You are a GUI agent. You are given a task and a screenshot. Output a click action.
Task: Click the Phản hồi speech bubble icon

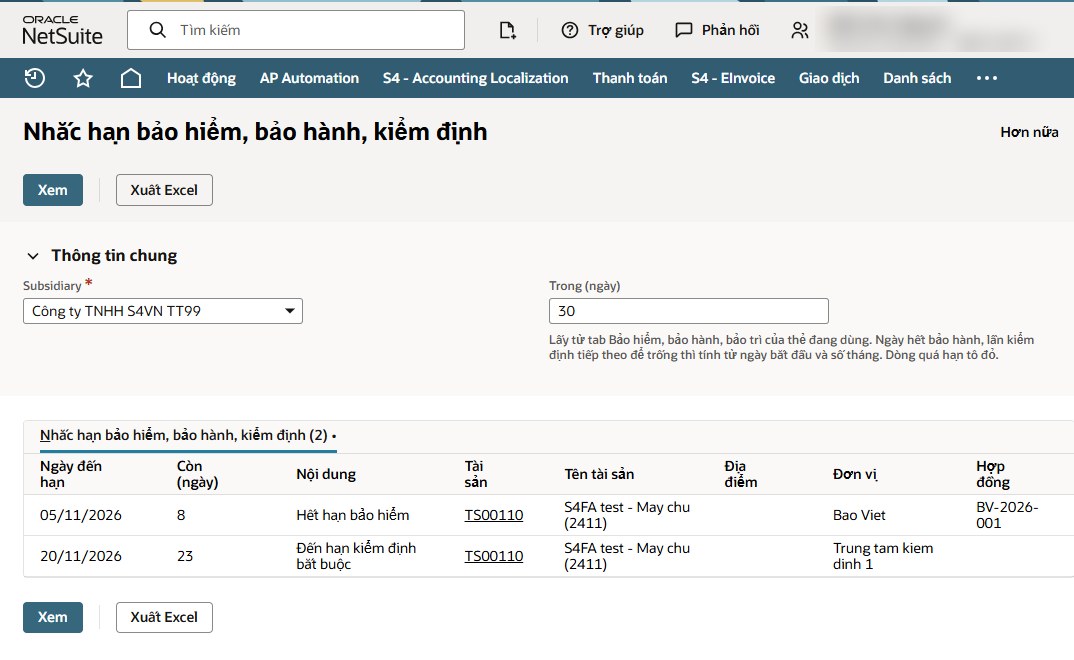point(684,30)
